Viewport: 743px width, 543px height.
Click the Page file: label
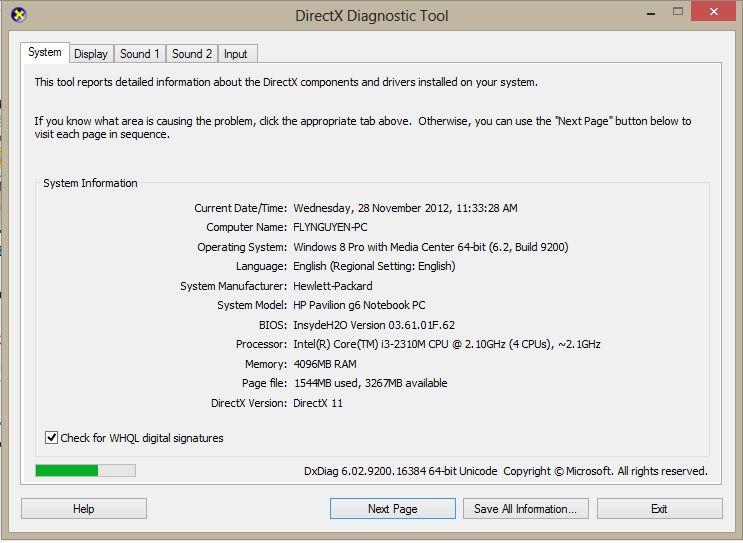pos(264,383)
